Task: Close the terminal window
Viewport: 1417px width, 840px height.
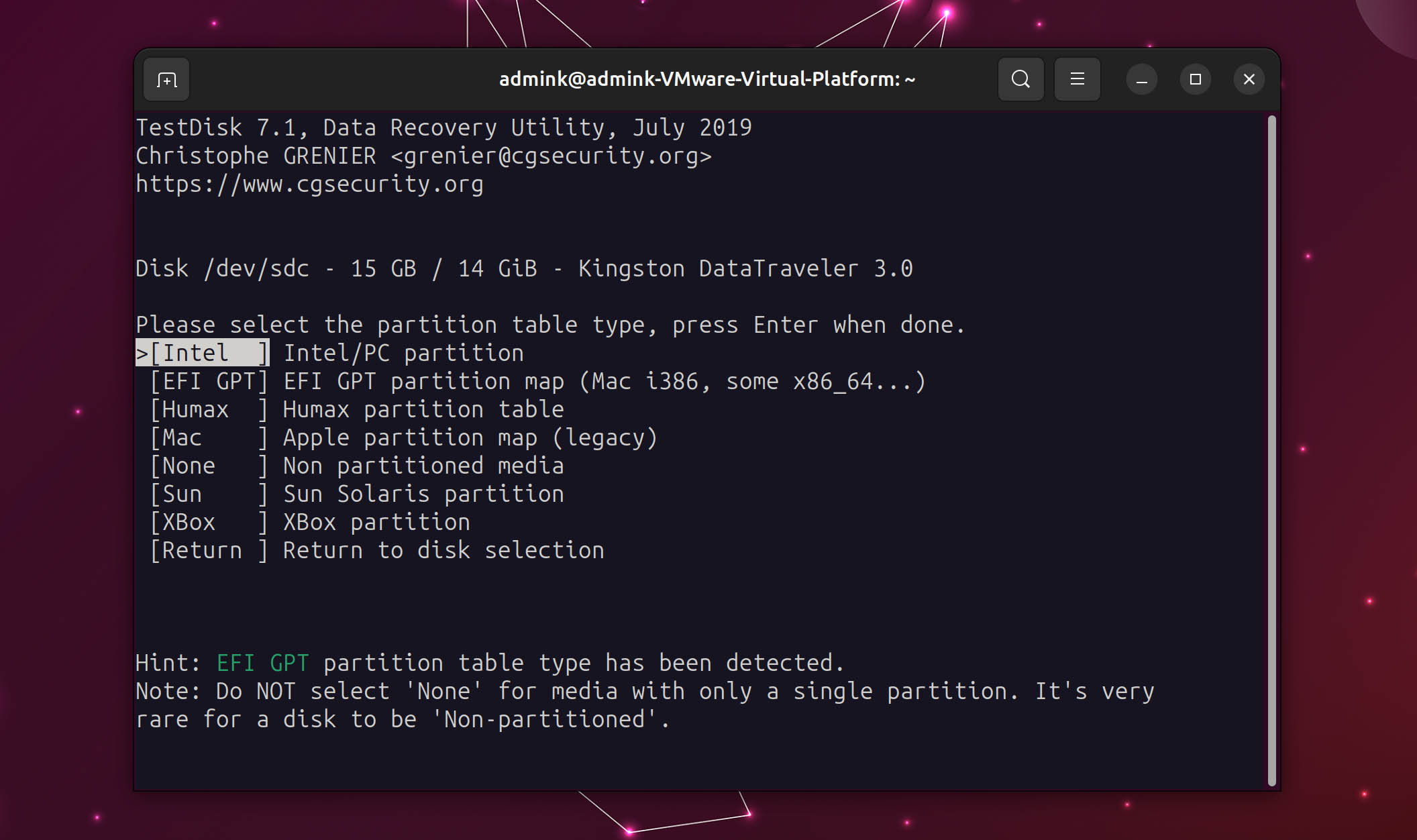Action: 1249,78
